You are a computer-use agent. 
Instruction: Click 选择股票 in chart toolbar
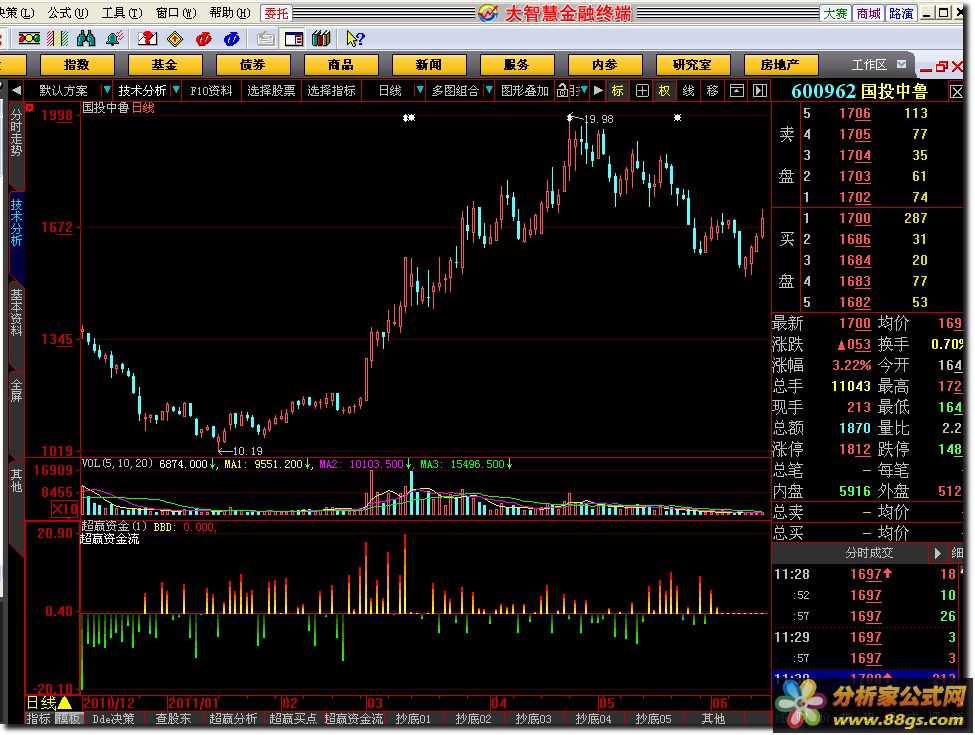tap(271, 91)
